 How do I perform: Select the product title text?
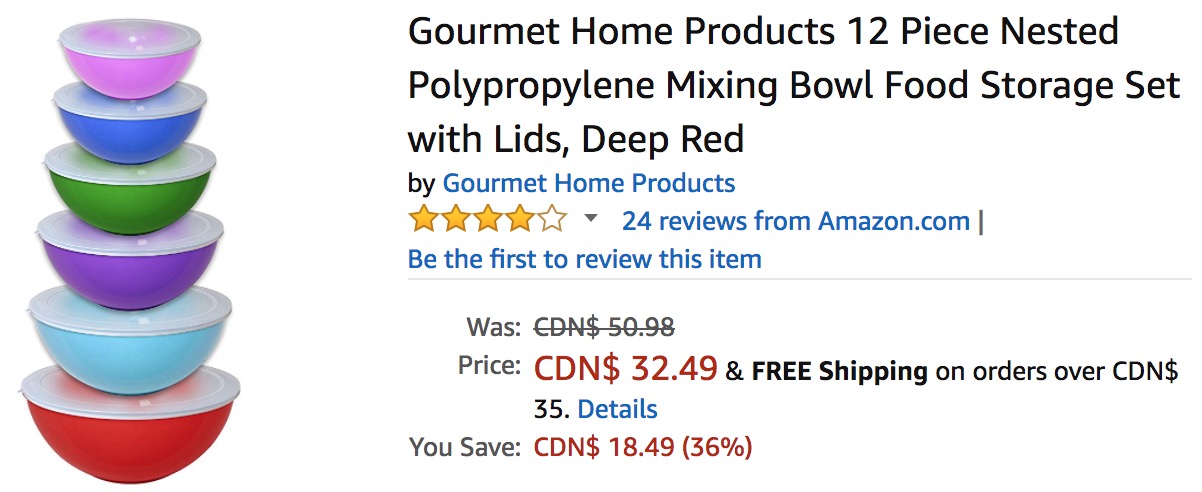point(794,85)
